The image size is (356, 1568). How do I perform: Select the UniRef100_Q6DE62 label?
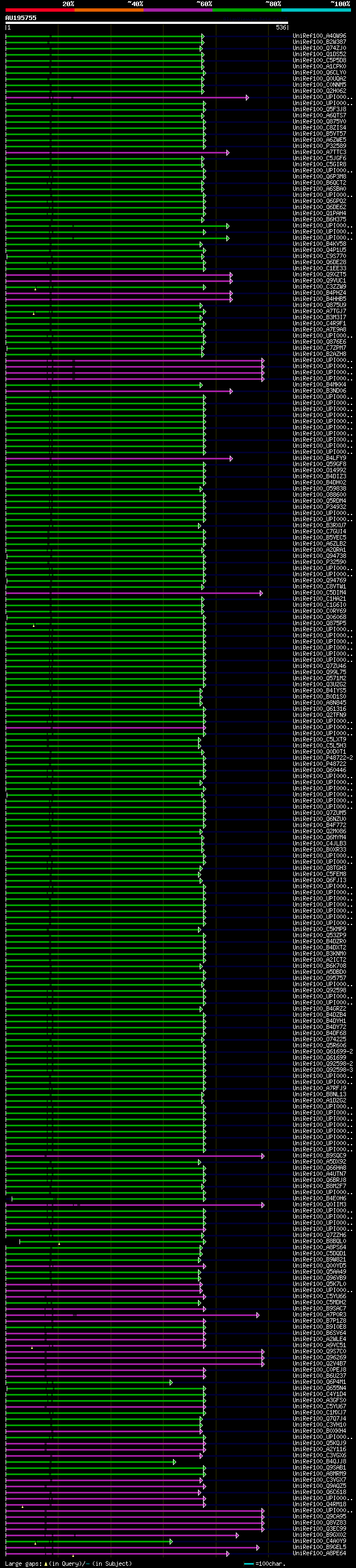click(x=319, y=207)
